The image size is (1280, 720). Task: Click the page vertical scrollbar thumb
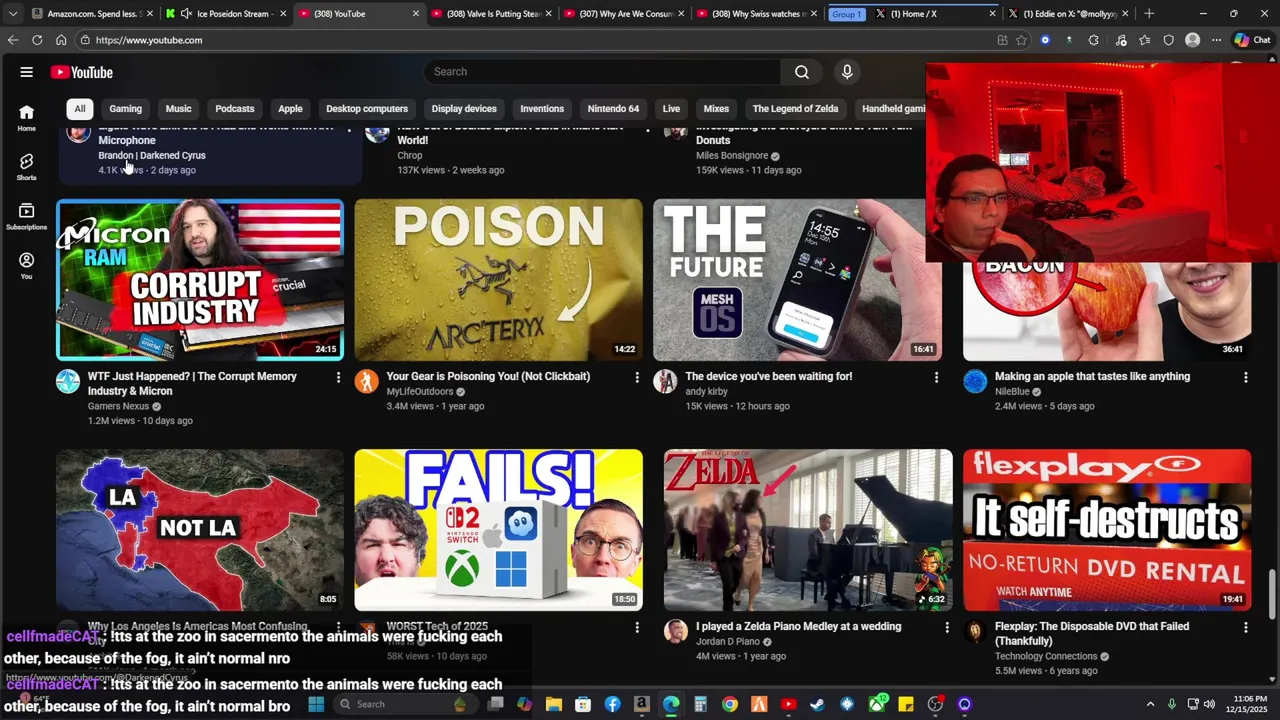tap(1272, 595)
